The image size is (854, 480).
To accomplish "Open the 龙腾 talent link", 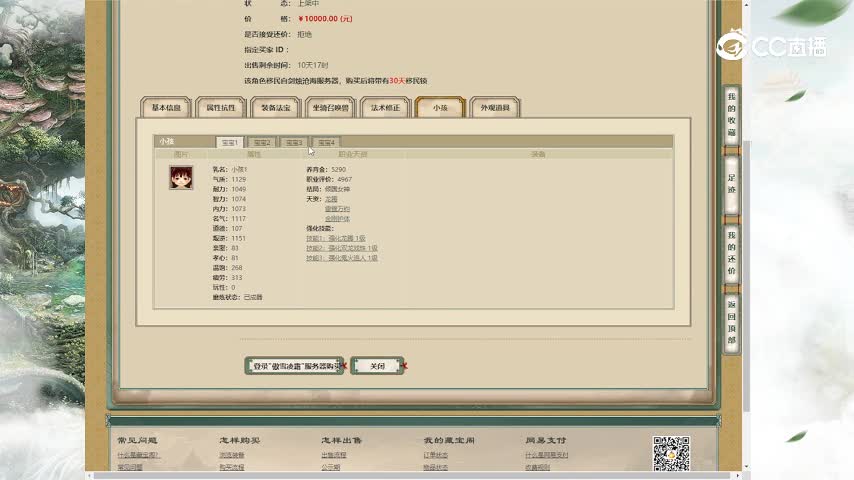I will click(x=331, y=199).
